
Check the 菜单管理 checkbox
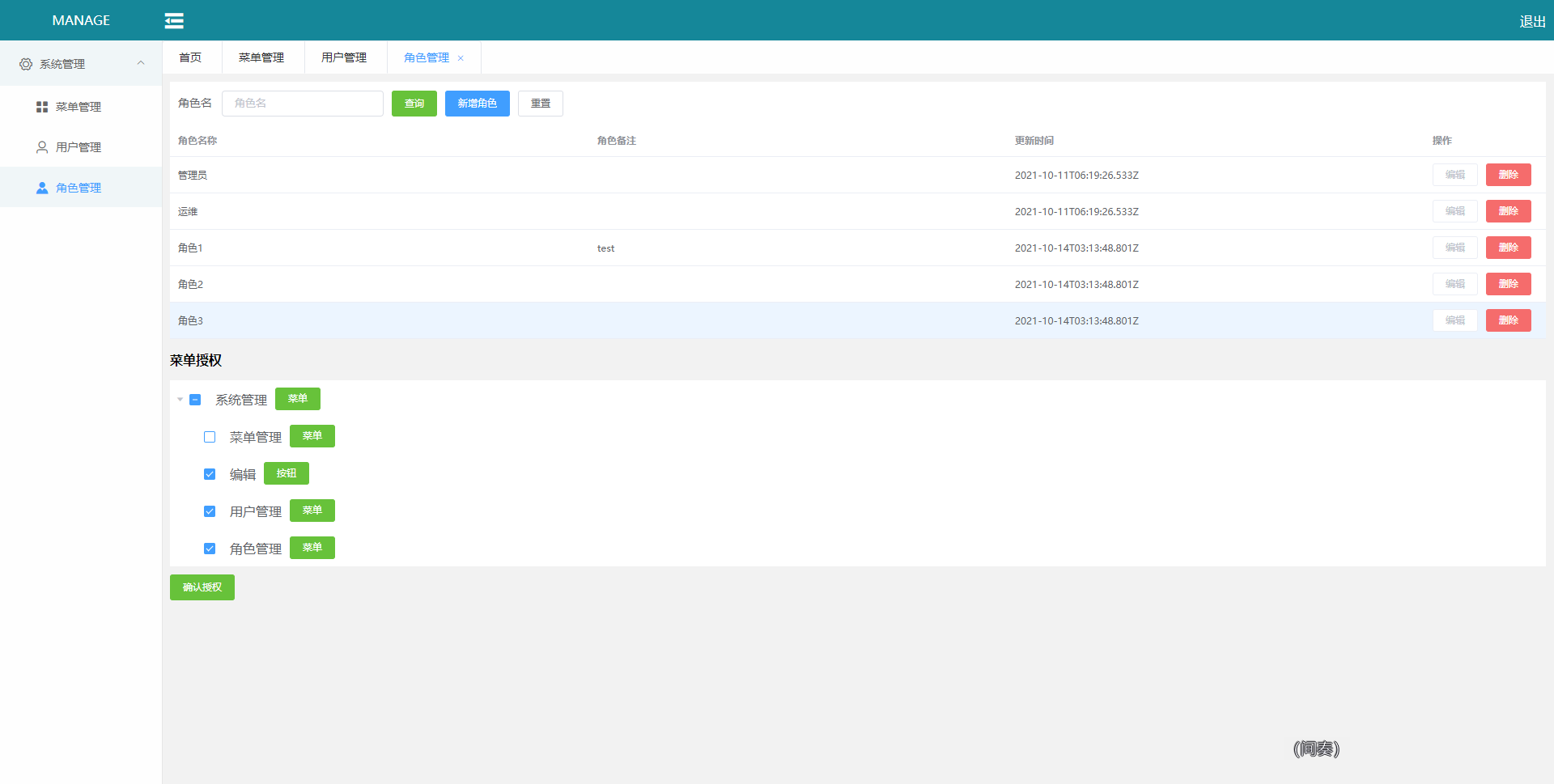pyautogui.click(x=210, y=437)
